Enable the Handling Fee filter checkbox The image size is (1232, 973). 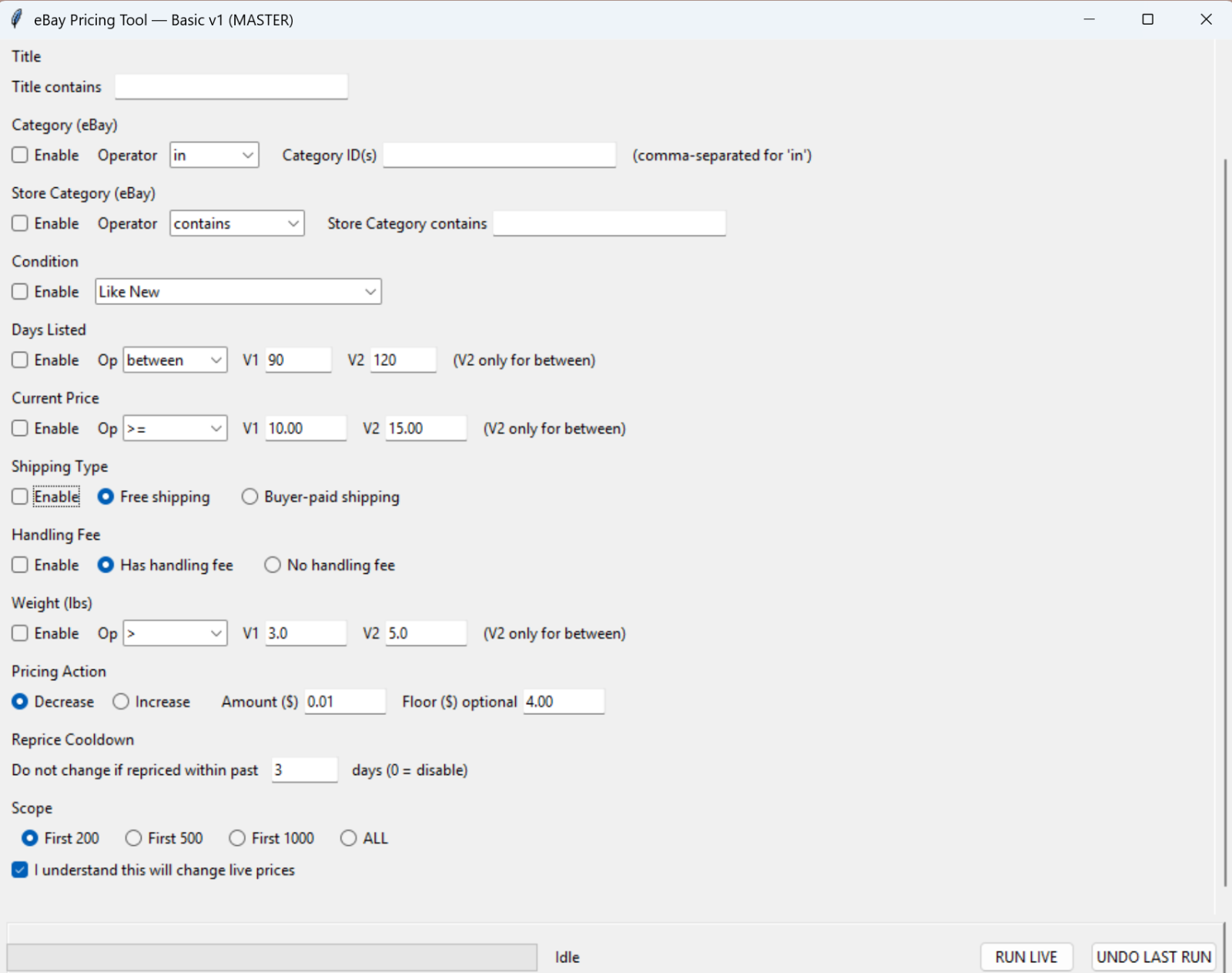pos(20,565)
